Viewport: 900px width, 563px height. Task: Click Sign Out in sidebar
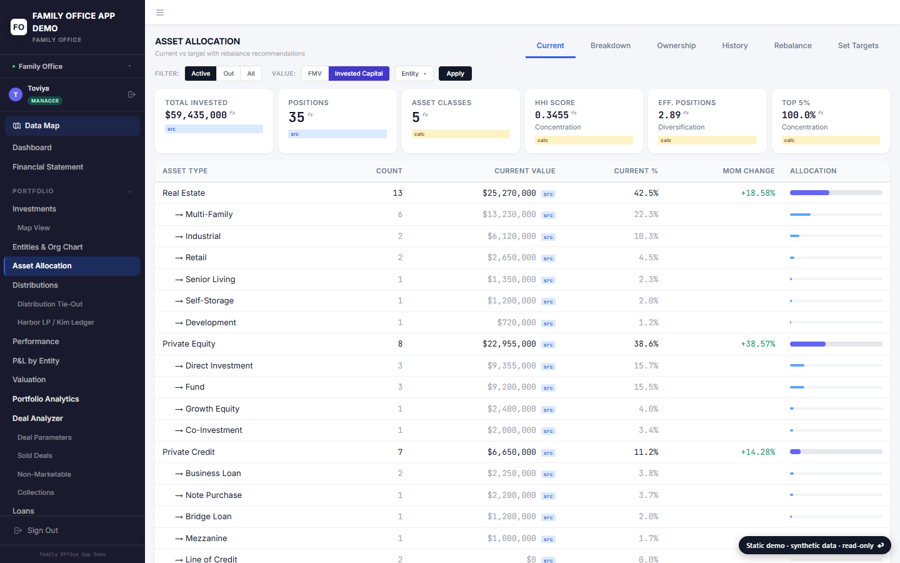42,530
